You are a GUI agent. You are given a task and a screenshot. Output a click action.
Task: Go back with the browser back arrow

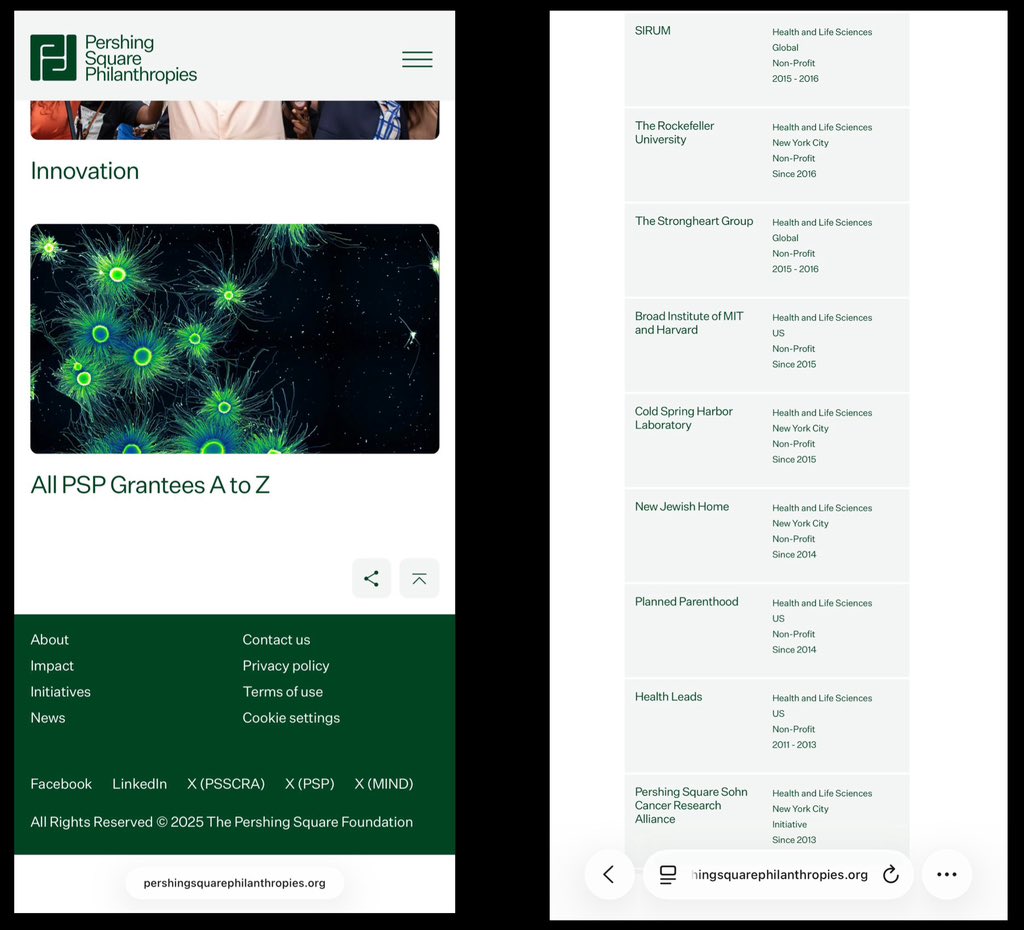coord(609,874)
